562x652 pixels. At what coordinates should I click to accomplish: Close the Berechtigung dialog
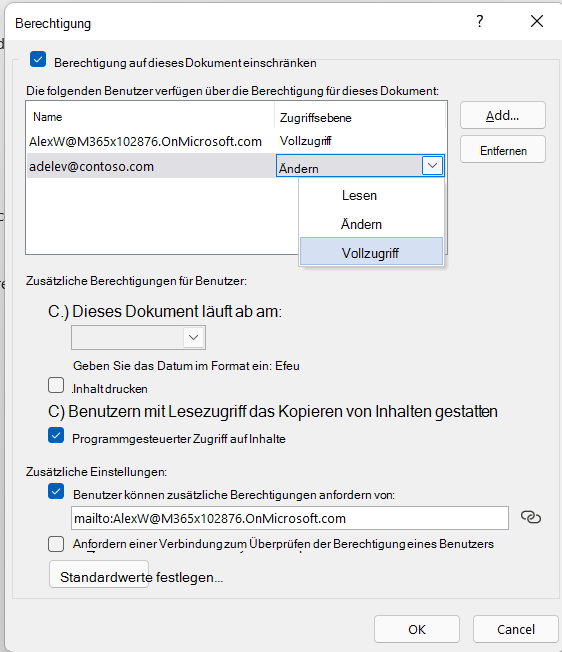coord(537,21)
